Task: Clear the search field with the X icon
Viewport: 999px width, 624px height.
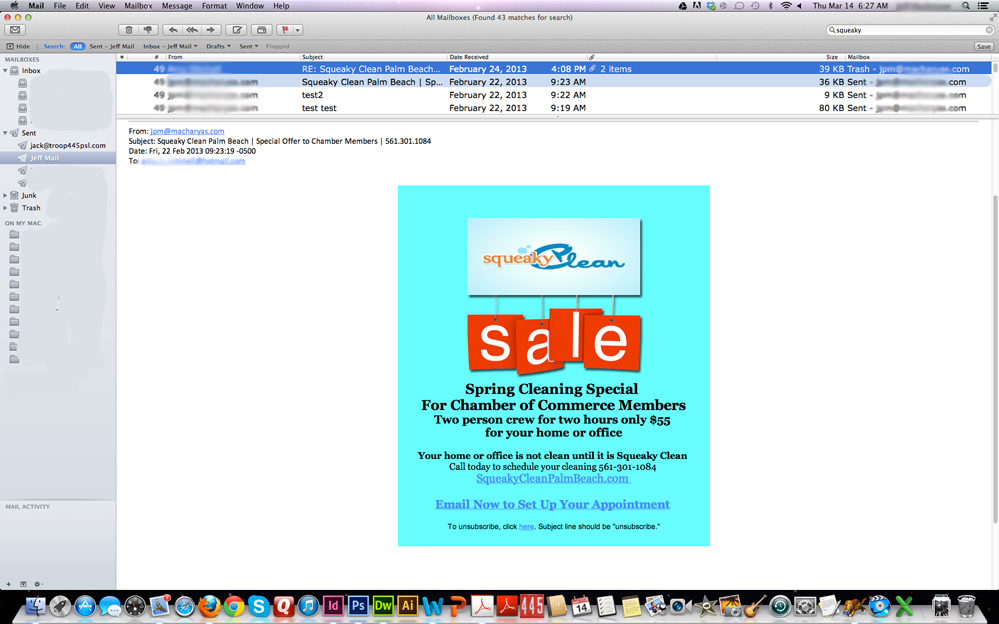Action: click(x=989, y=30)
